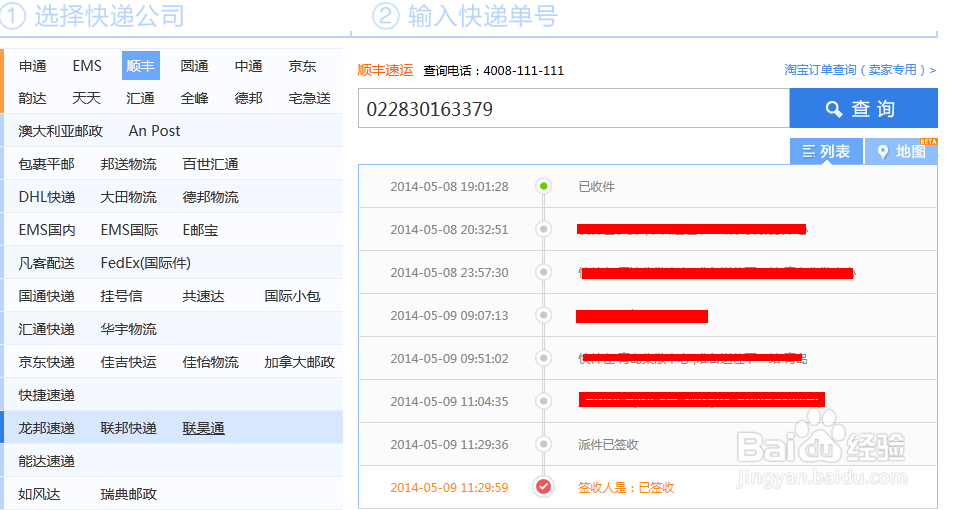Viewport: 960px width, 510px height.
Task: Click timestamp 2014-05-09 11:29:59
Action: pos(449,487)
